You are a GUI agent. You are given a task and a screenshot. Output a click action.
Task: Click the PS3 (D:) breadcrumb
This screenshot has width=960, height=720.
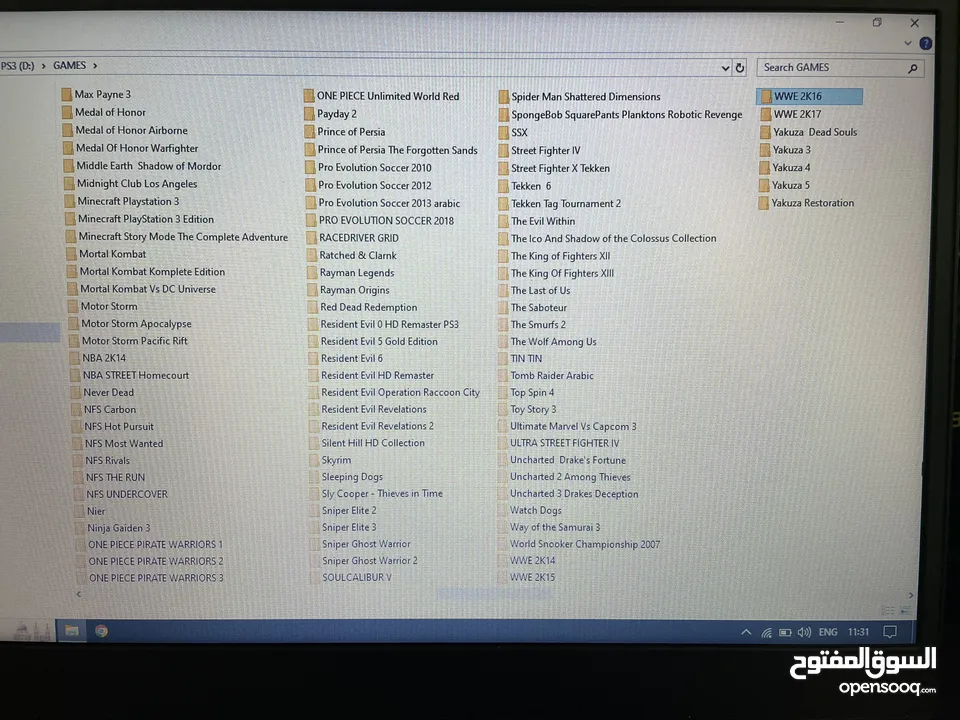coord(17,66)
